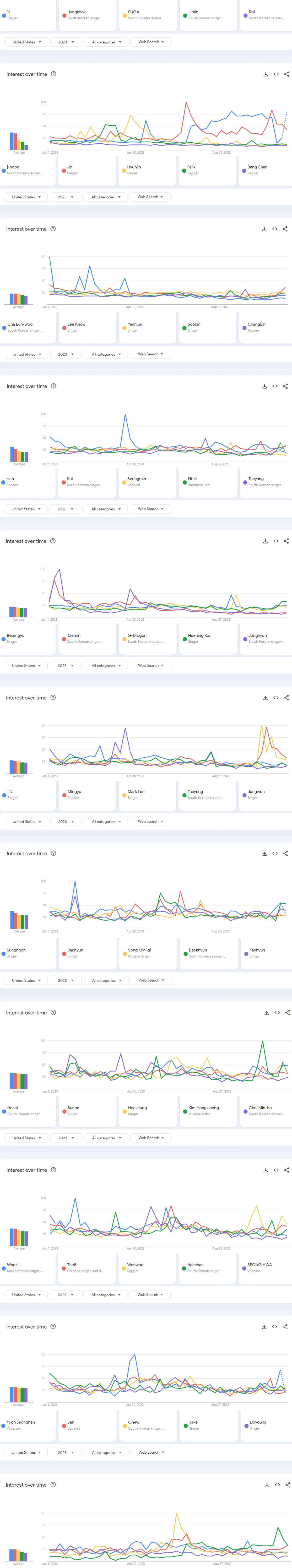Open embed code for the Mingyu, Mark Lee chart
292x1568 pixels.
(275, 853)
